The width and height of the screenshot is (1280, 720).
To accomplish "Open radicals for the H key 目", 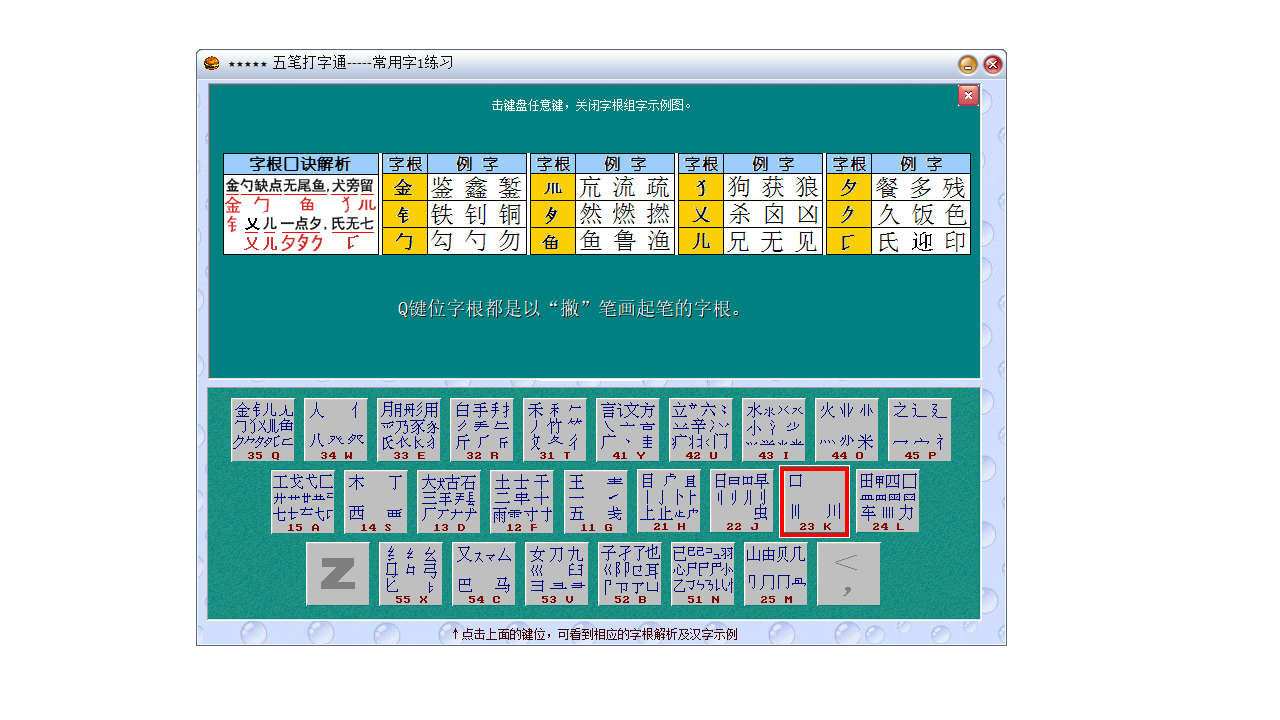I will pyautogui.click(x=668, y=500).
